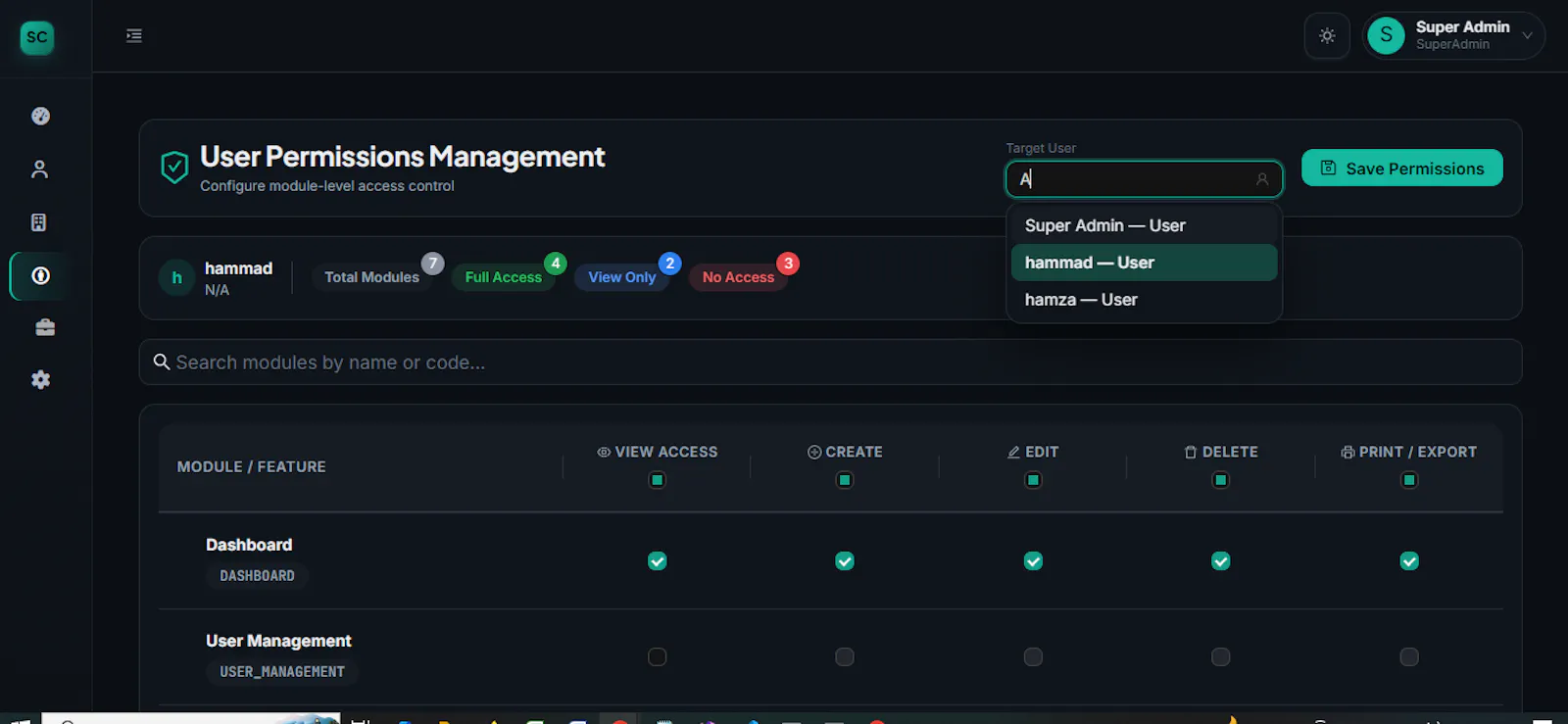Click the 'User Management' module name

point(278,641)
